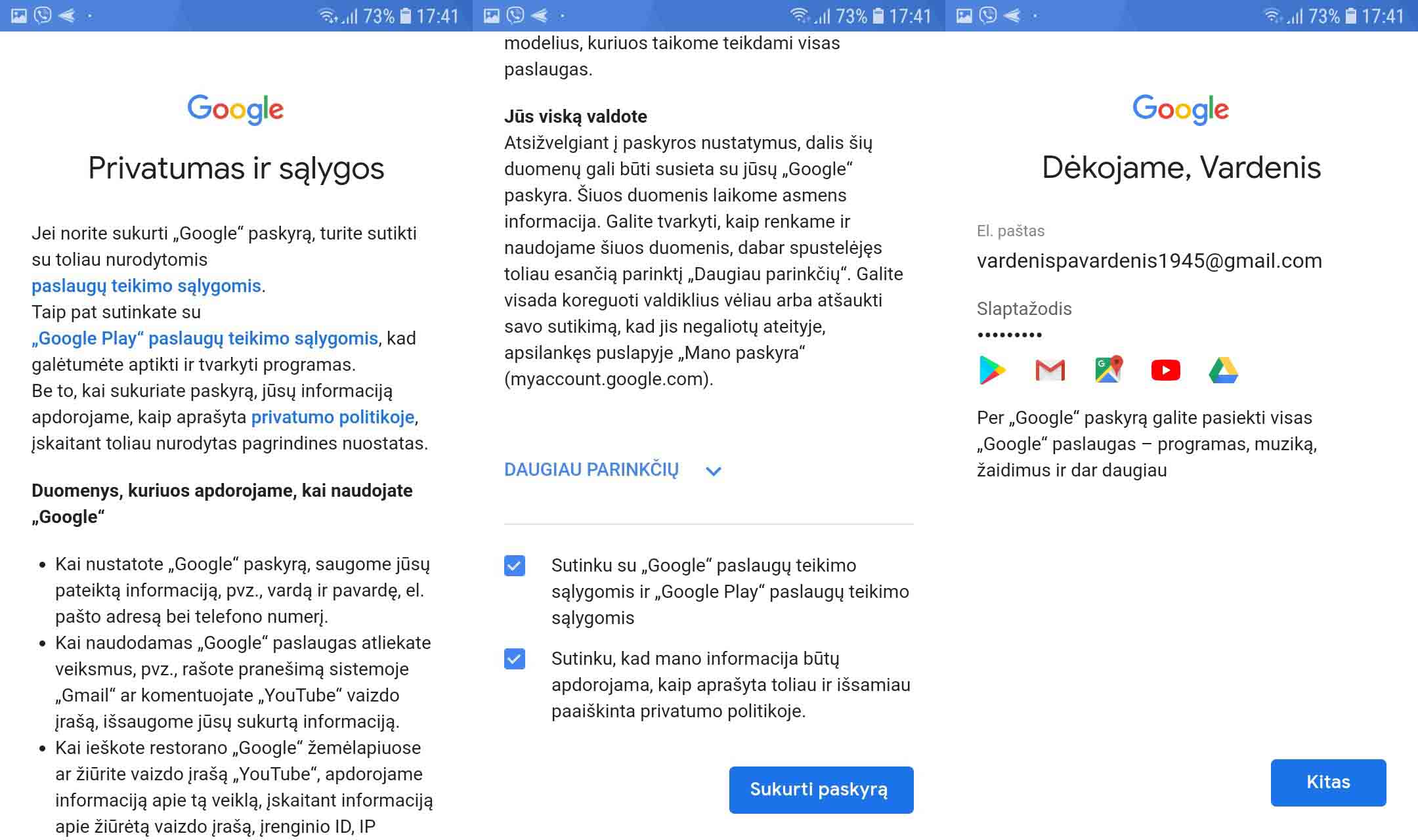
Task: Tap Viber icon in left screen status bar
Action: click(43, 15)
